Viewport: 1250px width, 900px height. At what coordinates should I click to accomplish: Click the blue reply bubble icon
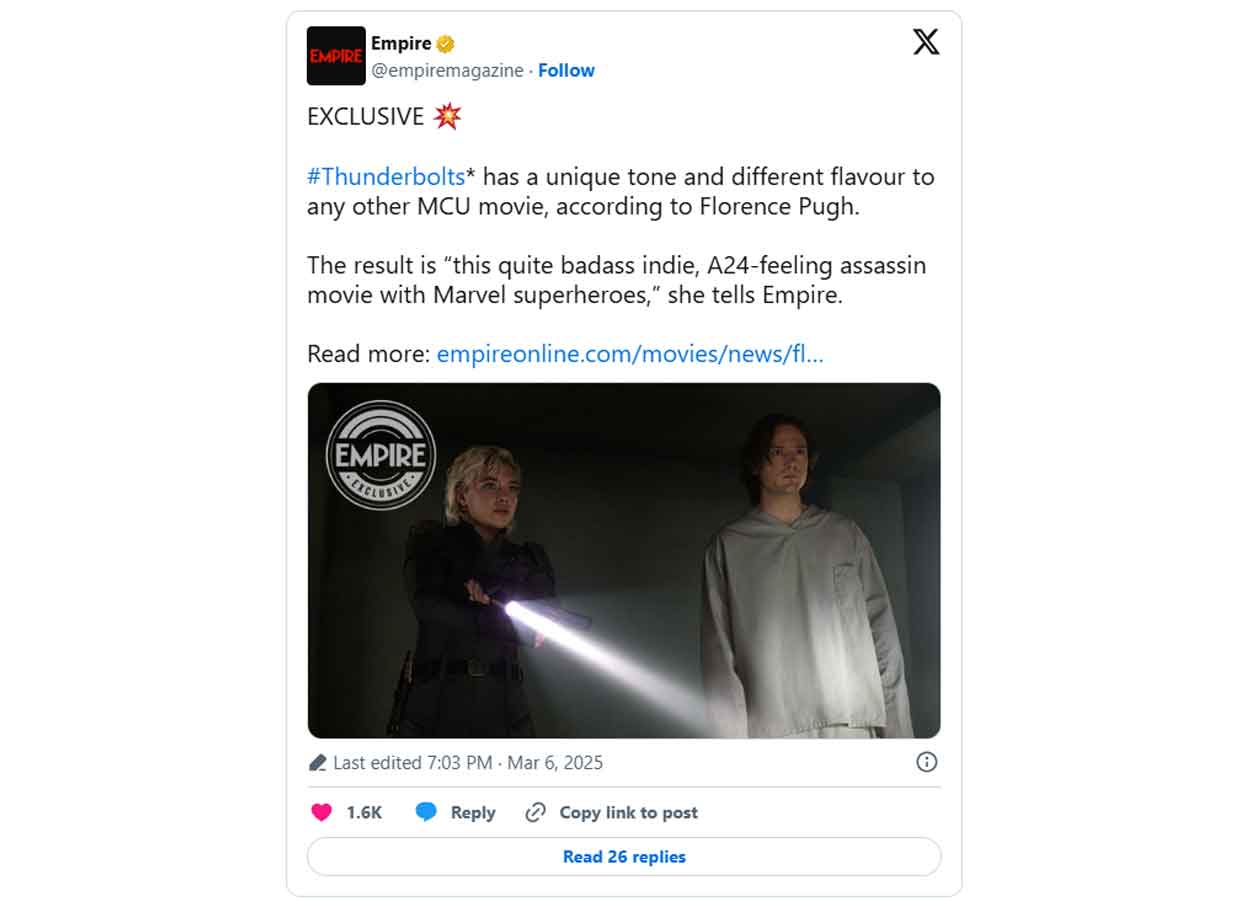[426, 812]
